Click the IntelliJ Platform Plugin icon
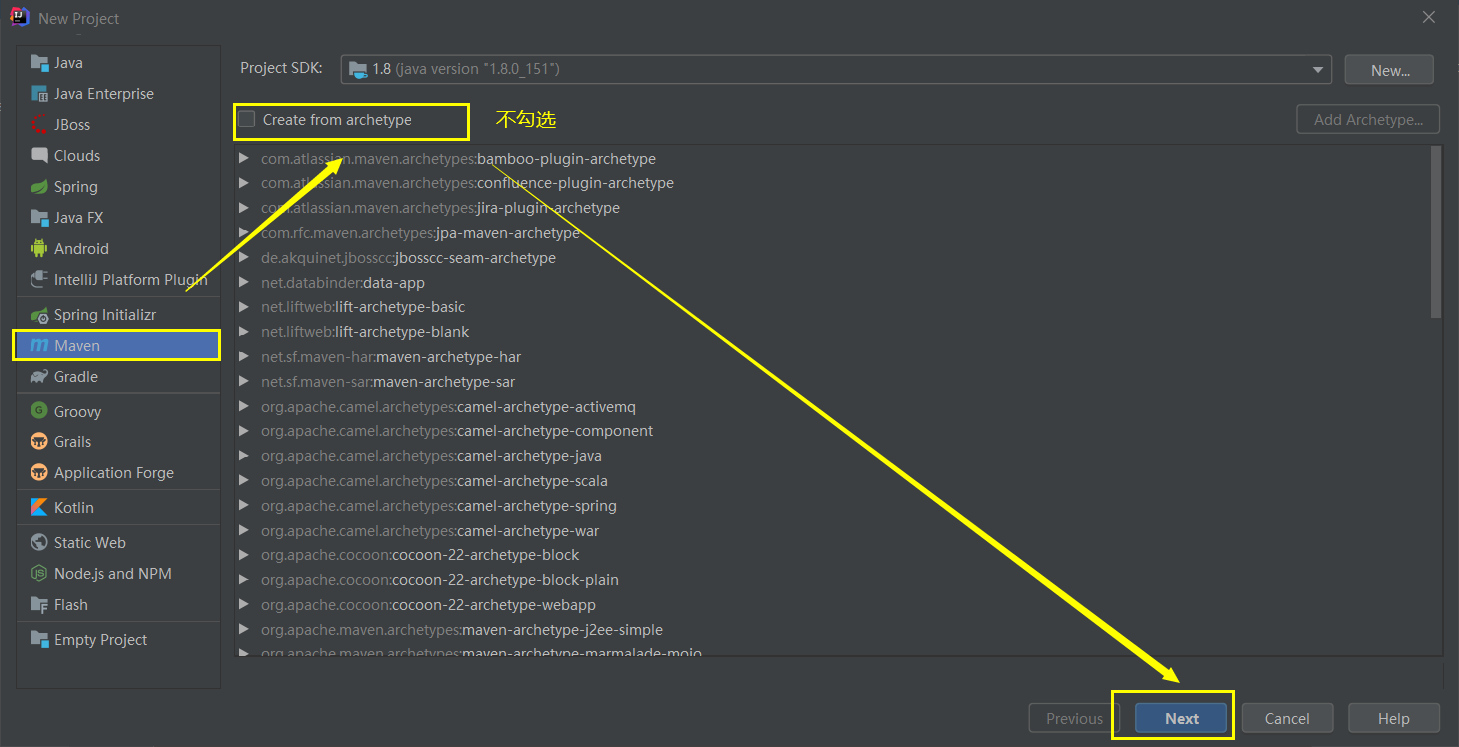Viewport: 1459px width, 747px height. pyautogui.click(x=39, y=279)
